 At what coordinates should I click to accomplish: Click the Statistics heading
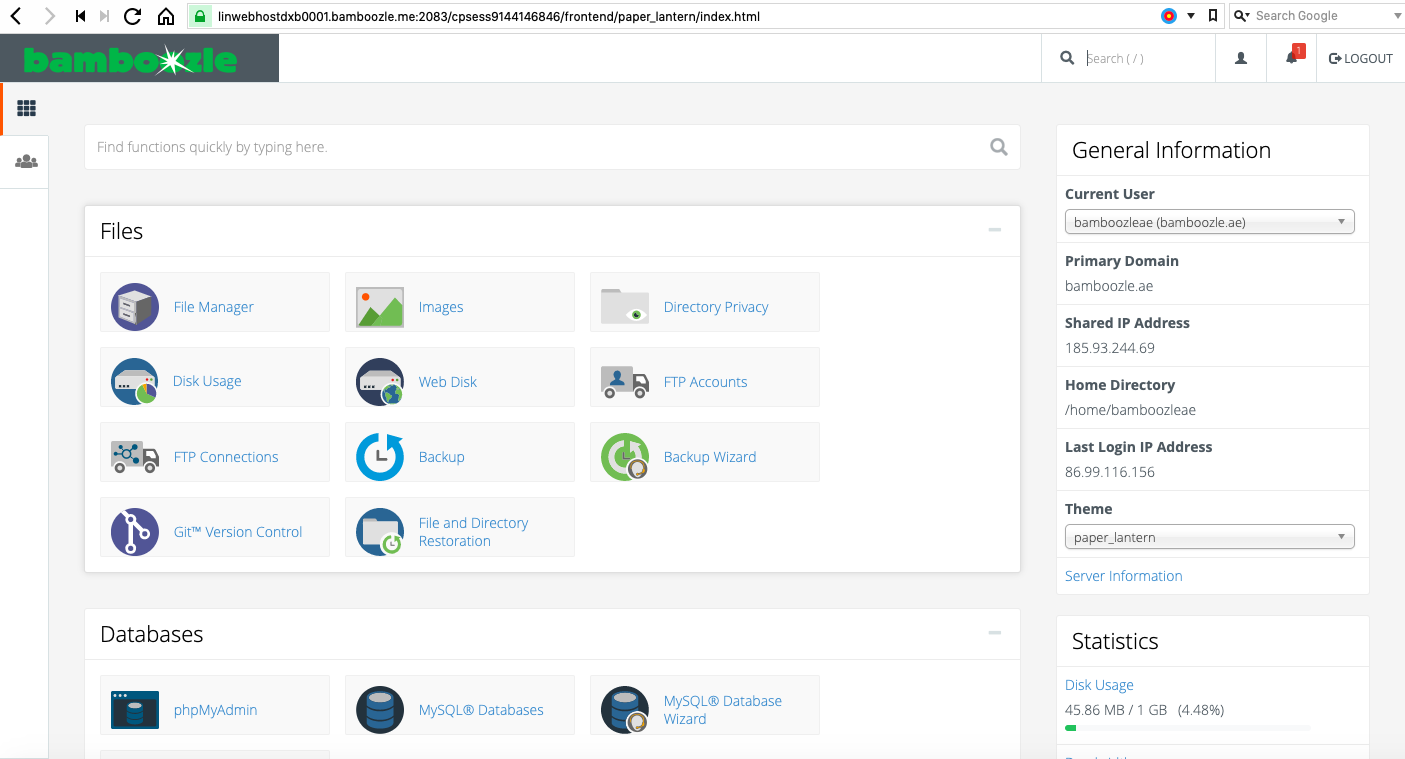pos(1115,641)
